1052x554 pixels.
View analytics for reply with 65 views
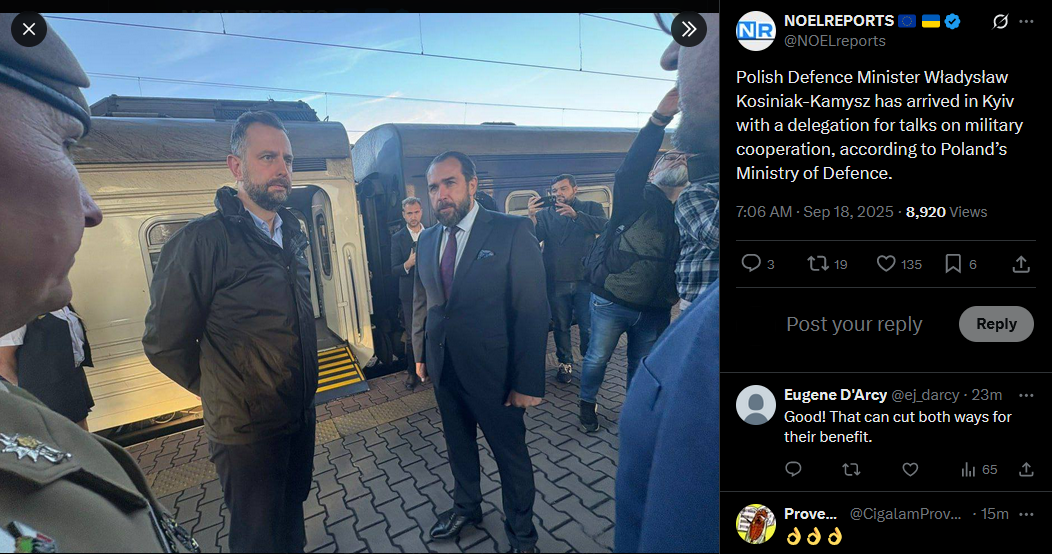pos(979,469)
